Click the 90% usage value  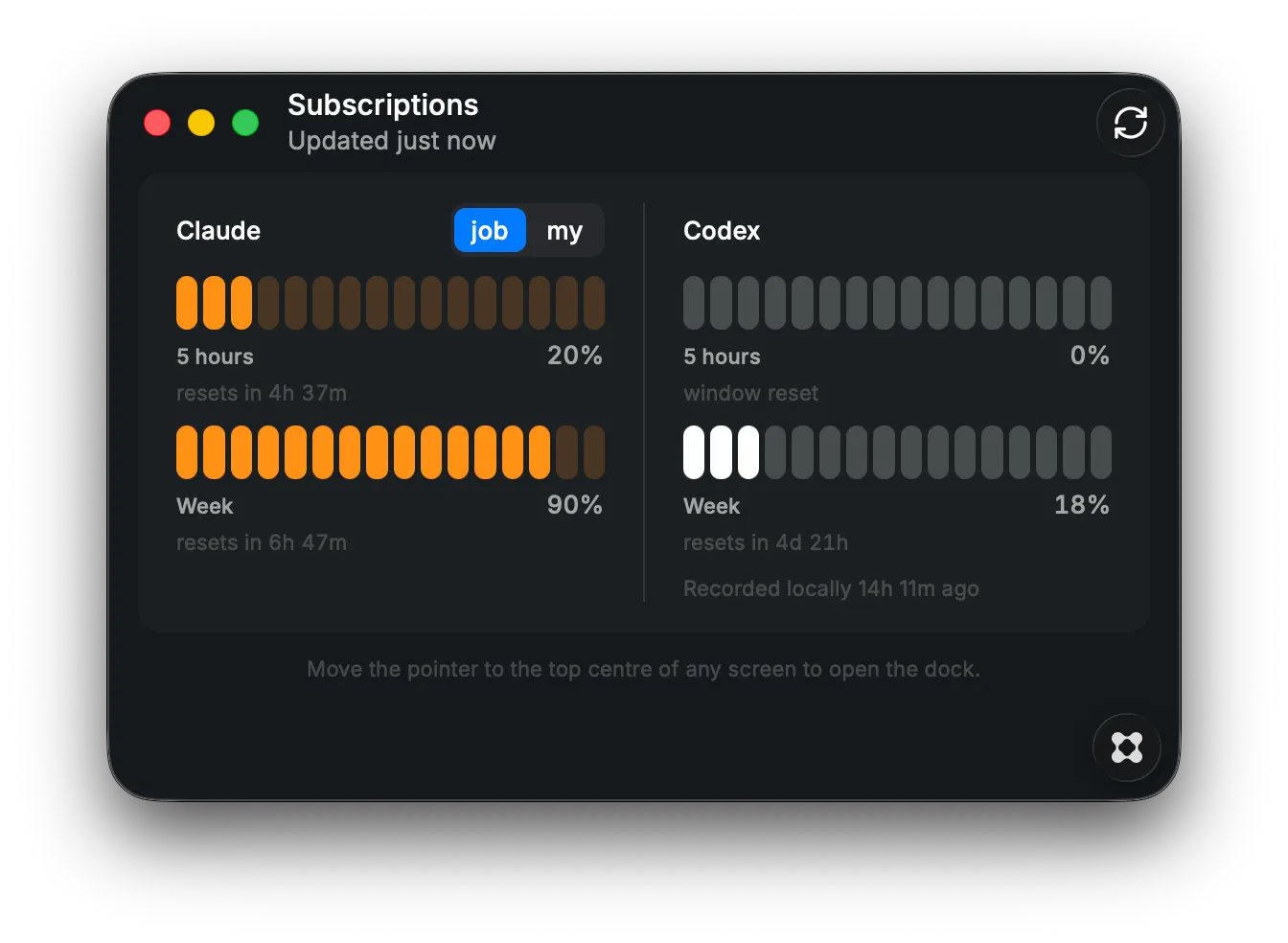pyautogui.click(x=575, y=505)
